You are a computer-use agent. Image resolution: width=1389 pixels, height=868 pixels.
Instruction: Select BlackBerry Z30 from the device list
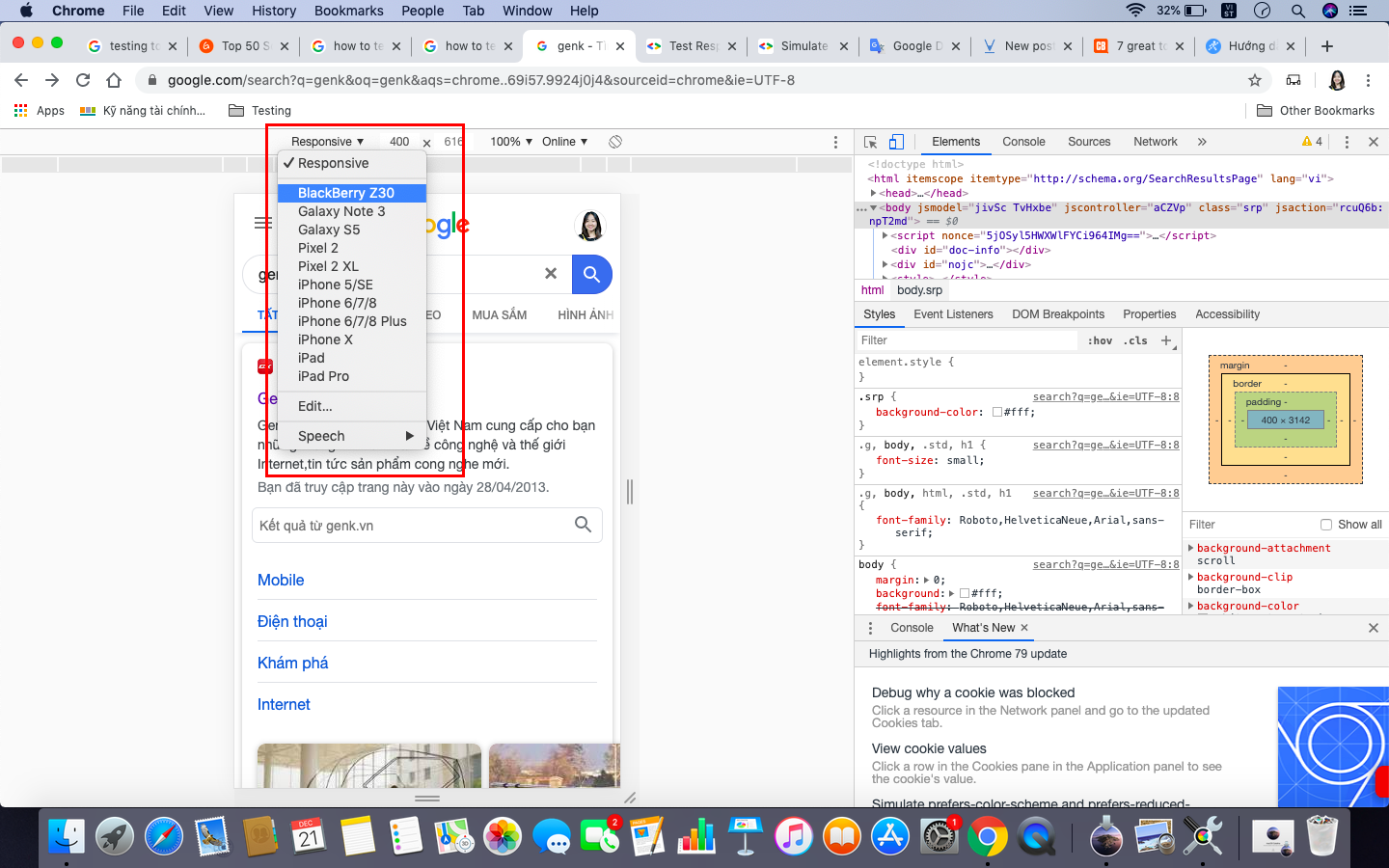[352, 193]
